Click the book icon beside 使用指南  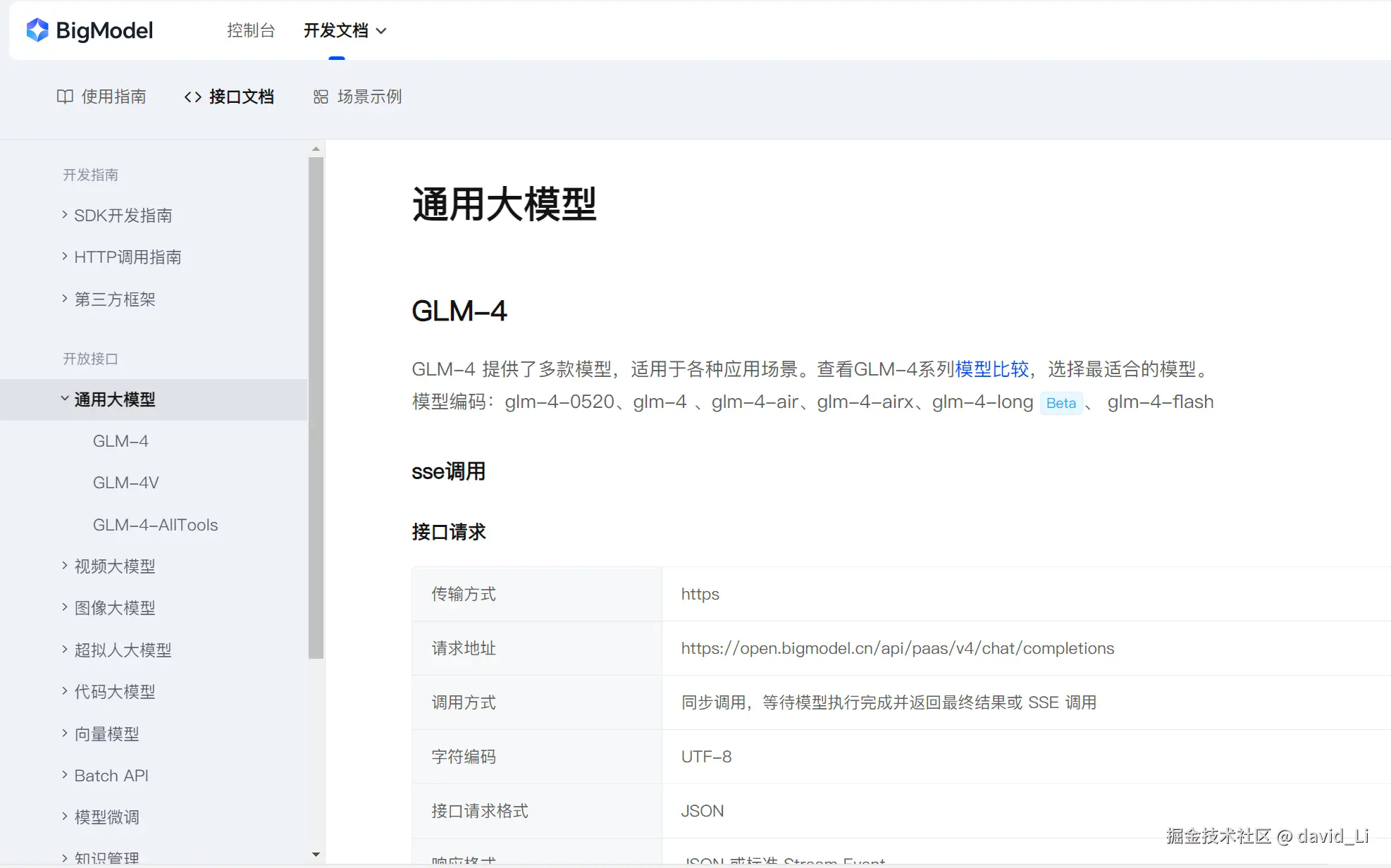[x=65, y=97]
